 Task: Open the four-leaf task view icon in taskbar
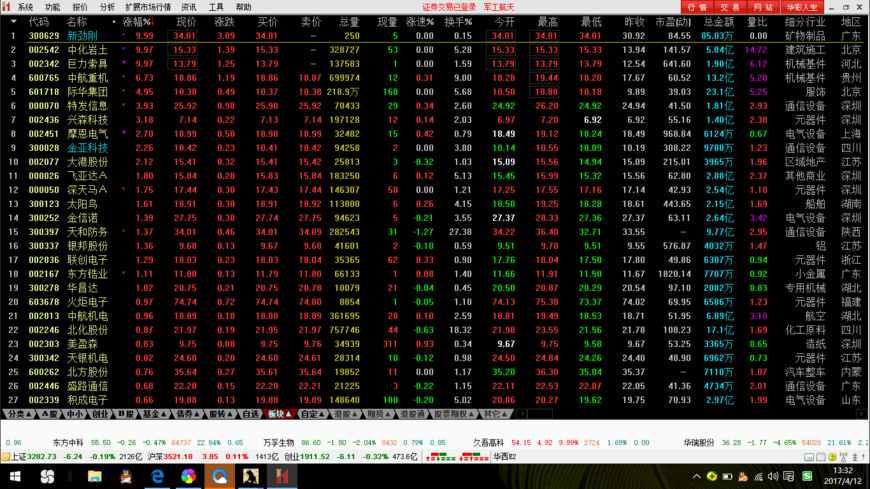click(47, 476)
